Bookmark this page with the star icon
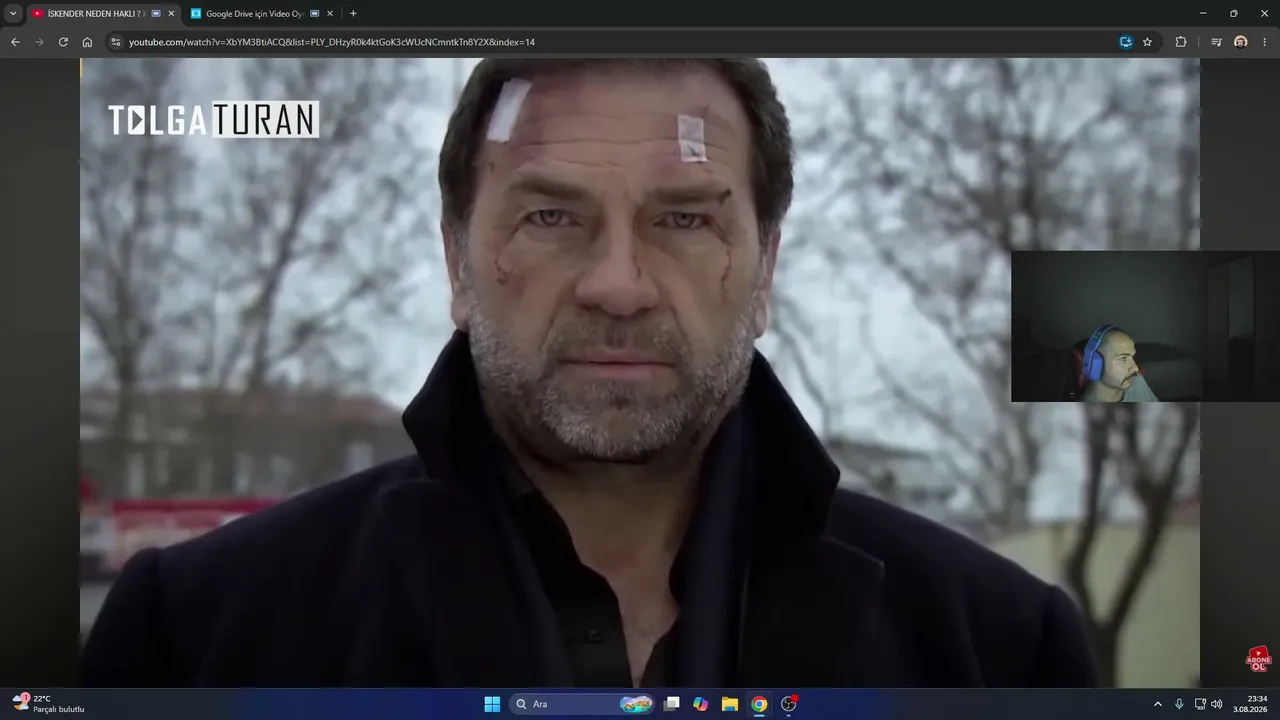Screen dimensions: 1280x720 (x=1147, y=42)
